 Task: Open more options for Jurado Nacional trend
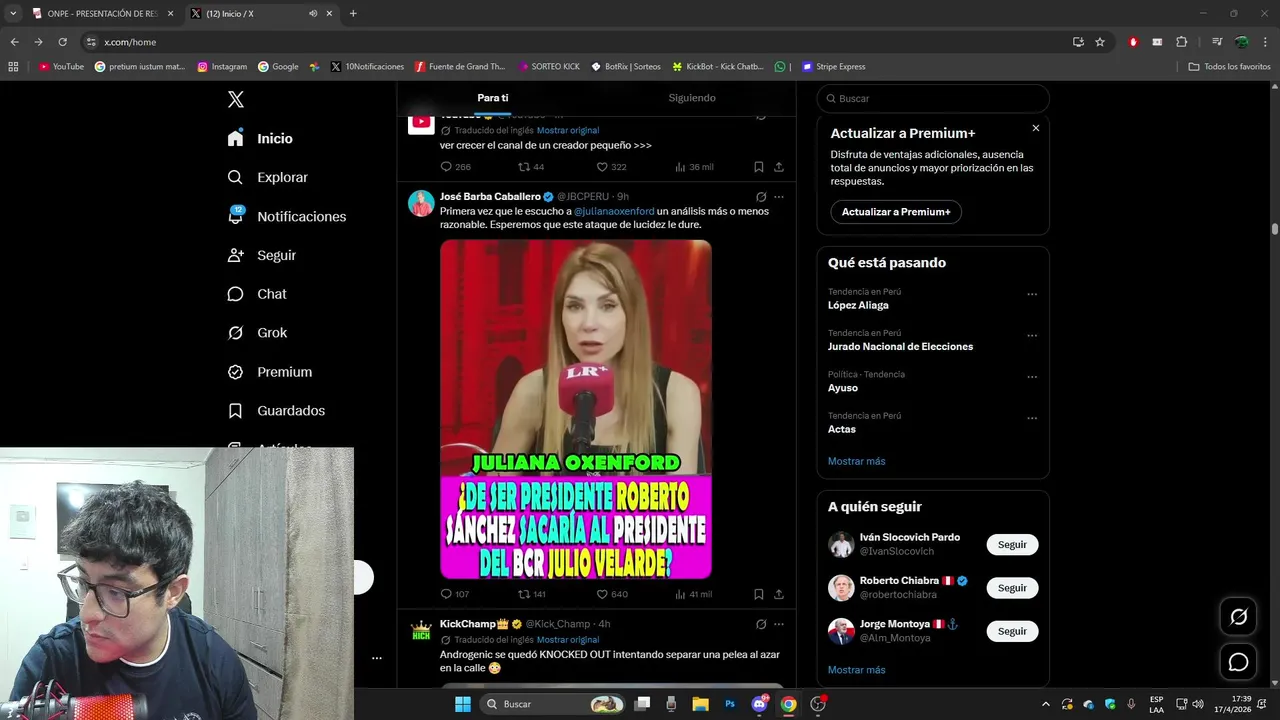1032,335
